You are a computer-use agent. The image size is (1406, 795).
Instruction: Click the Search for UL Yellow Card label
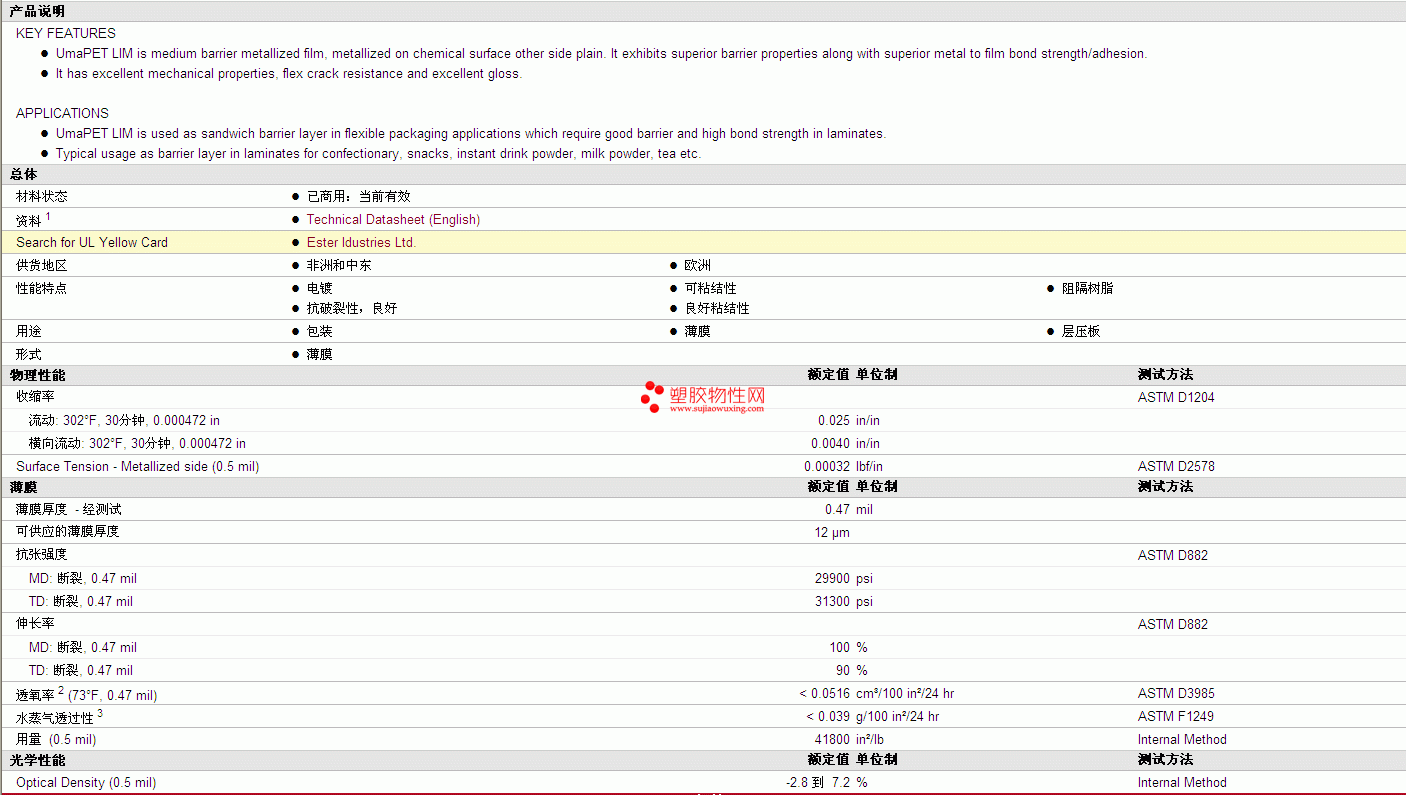click(92, 243)
